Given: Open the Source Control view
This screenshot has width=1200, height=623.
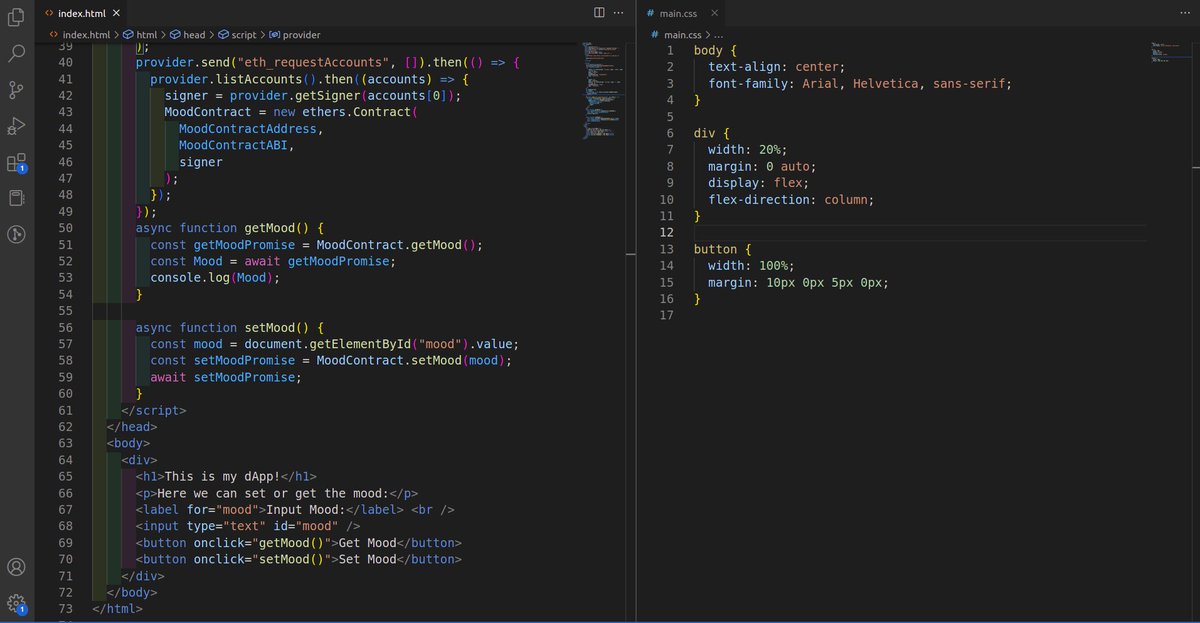Looking at the screenshot, I should click(x=16, y=90).
